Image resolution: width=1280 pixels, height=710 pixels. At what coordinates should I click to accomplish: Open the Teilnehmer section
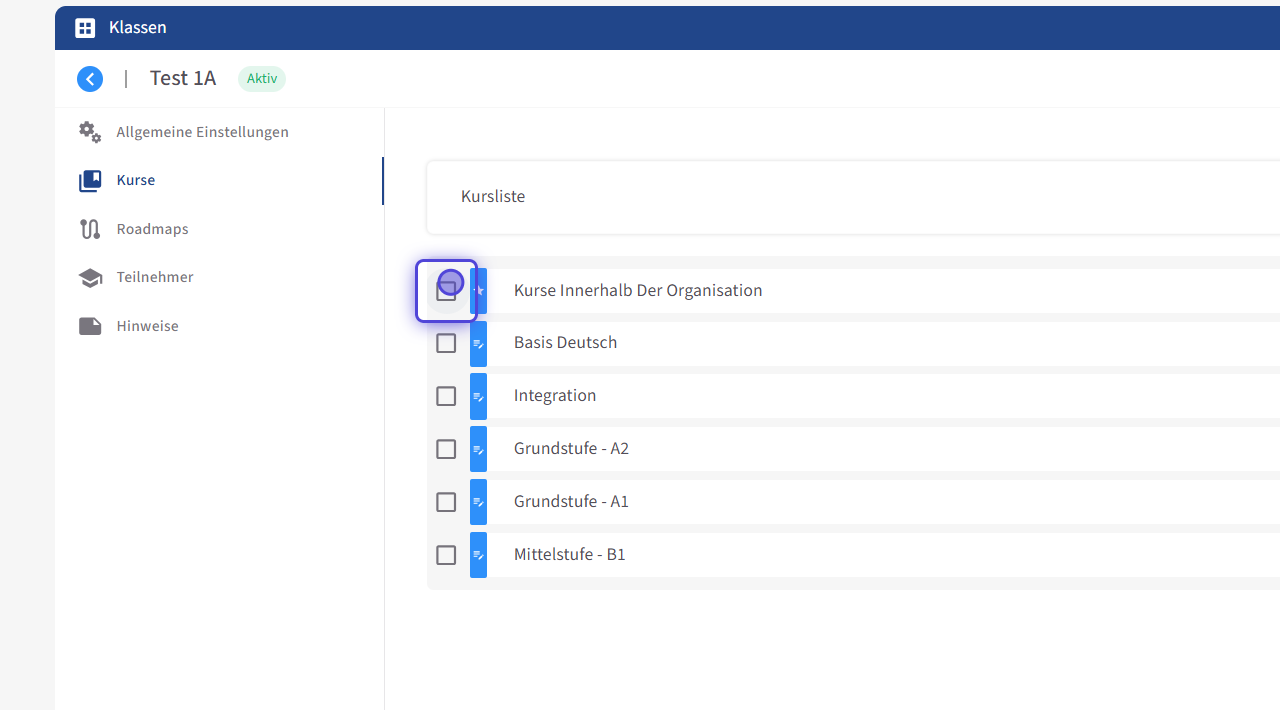pyautogui.click(x=155, y=277)
